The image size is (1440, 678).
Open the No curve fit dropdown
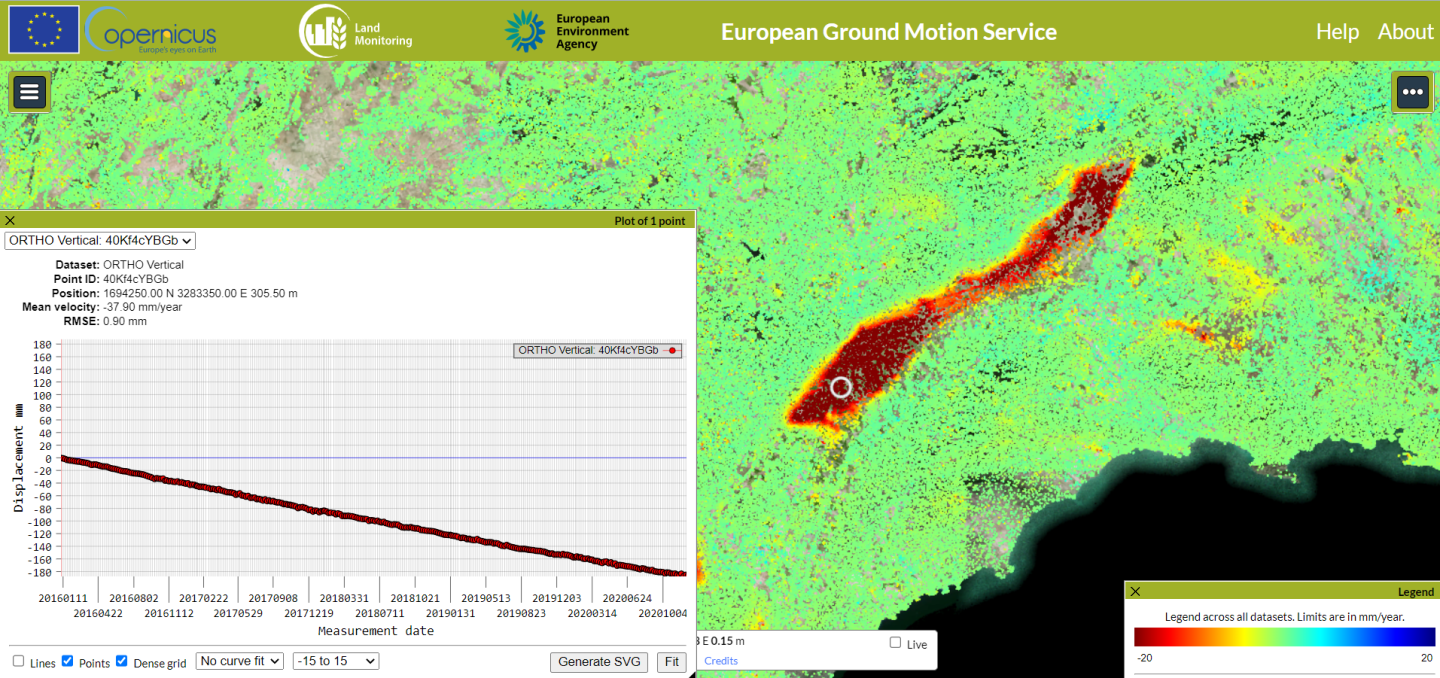239,660
